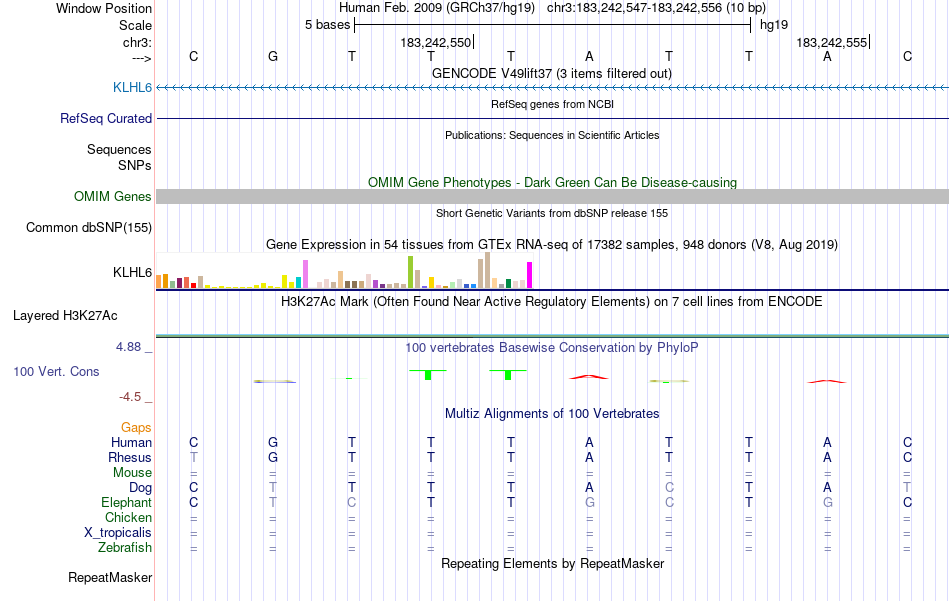950x601 pixels.
Task: Click the RefSeq Curated intron line
Action: click(x=552, y=118)
